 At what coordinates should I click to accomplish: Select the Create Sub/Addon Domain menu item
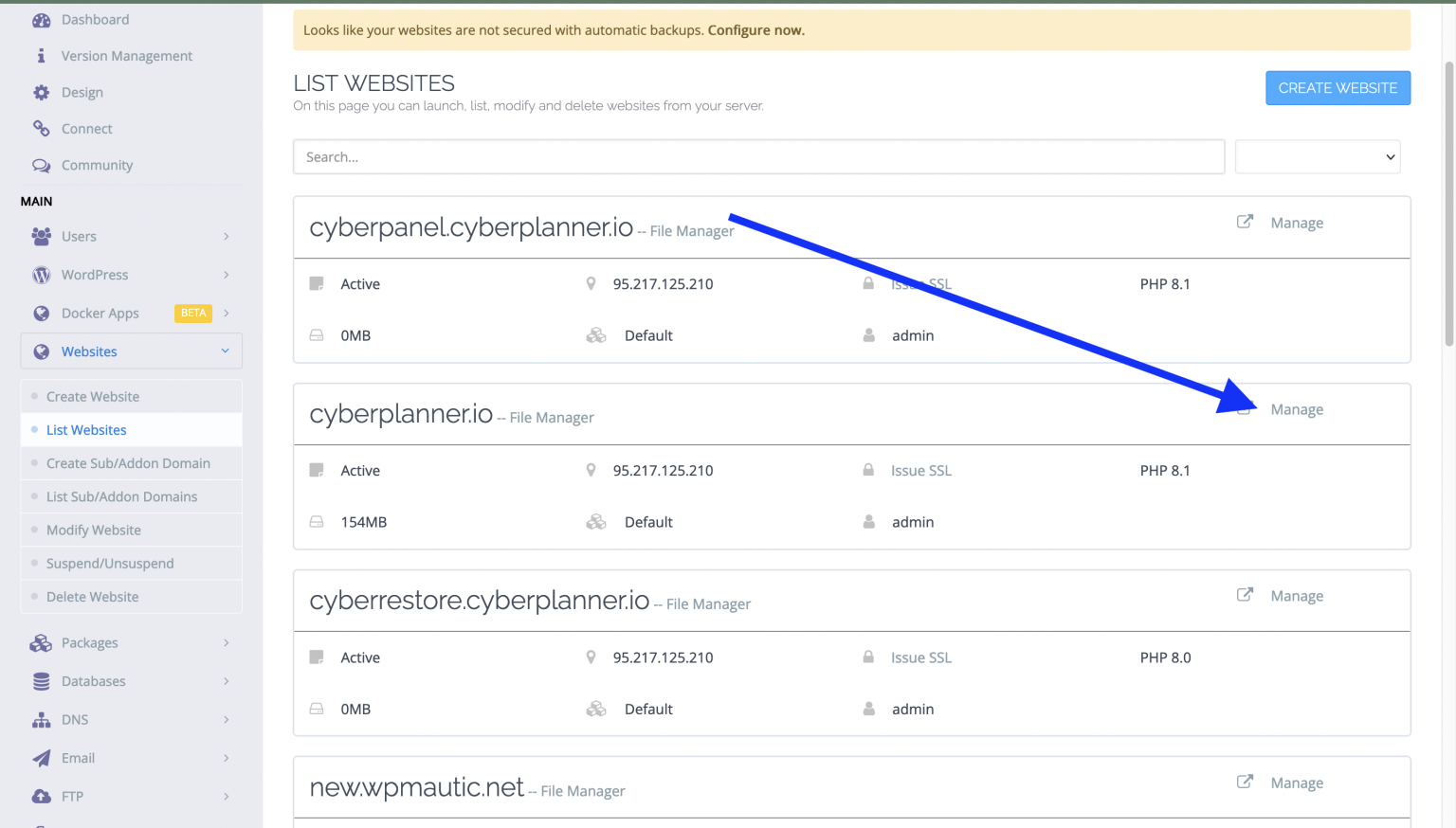[128, 463]
